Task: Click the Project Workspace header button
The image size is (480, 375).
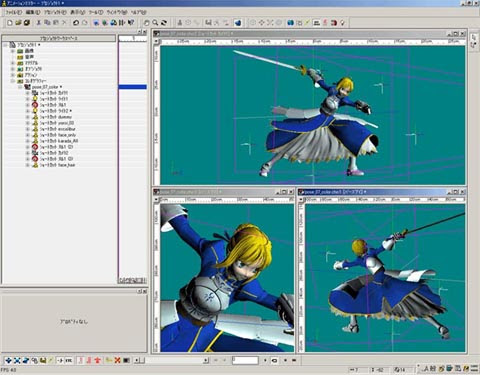Action: [59, 38]
